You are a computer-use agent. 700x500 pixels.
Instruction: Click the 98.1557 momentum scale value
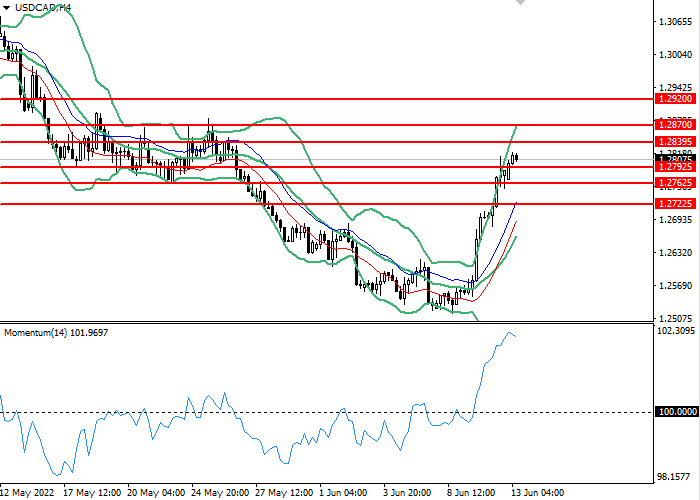[x=676, y=476]
